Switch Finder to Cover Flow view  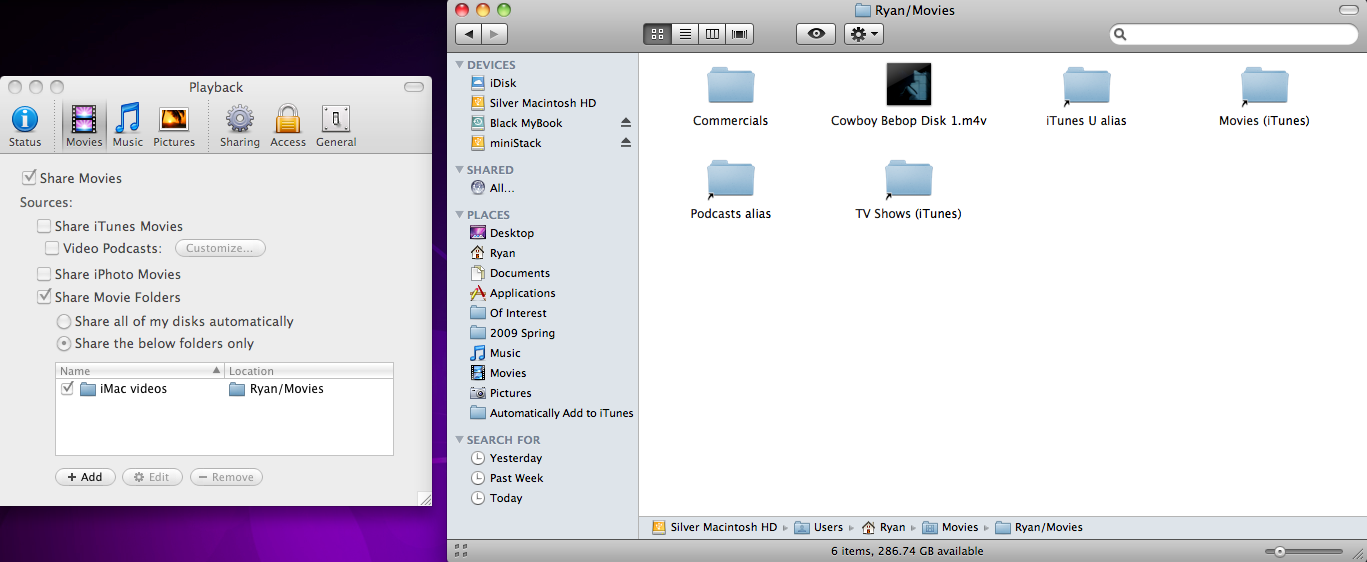click(740, 34)
